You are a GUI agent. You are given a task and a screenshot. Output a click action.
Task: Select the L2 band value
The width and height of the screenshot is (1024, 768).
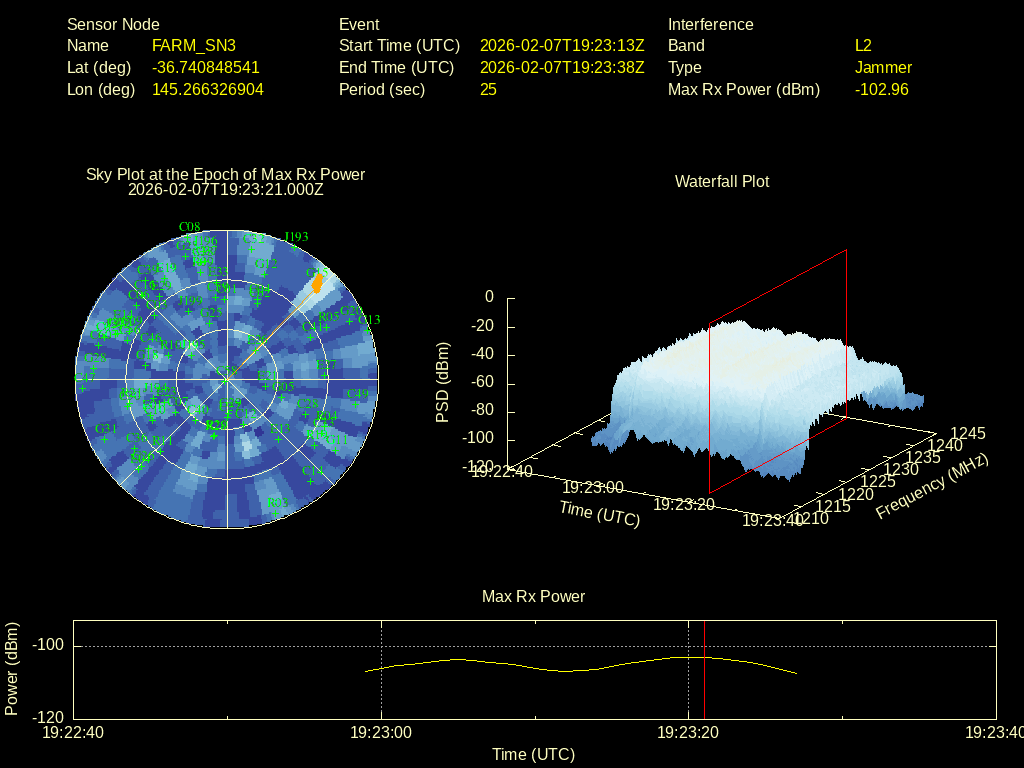click(x=863, y=45)
